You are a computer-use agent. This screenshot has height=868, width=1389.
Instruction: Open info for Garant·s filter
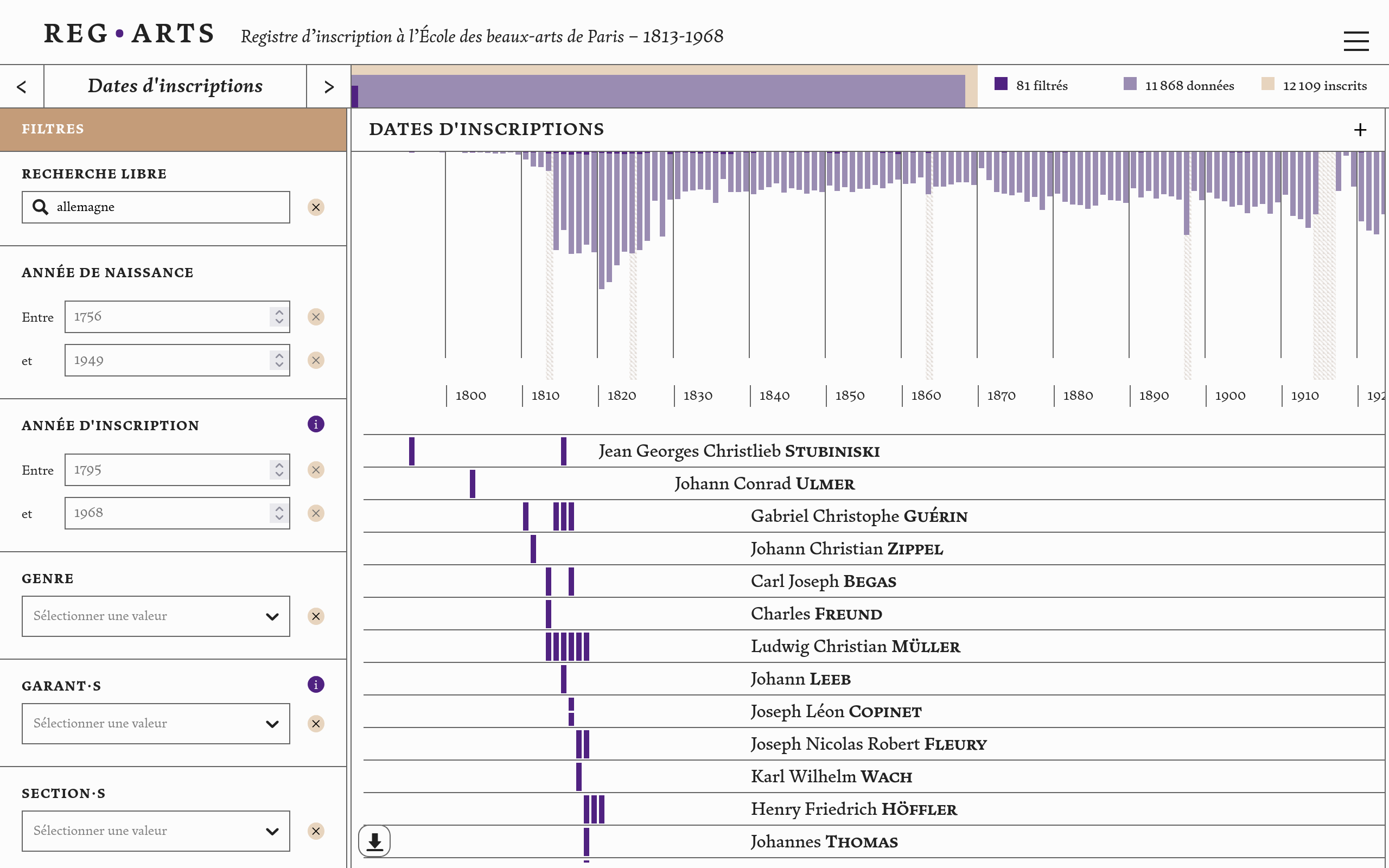point(316,684)
